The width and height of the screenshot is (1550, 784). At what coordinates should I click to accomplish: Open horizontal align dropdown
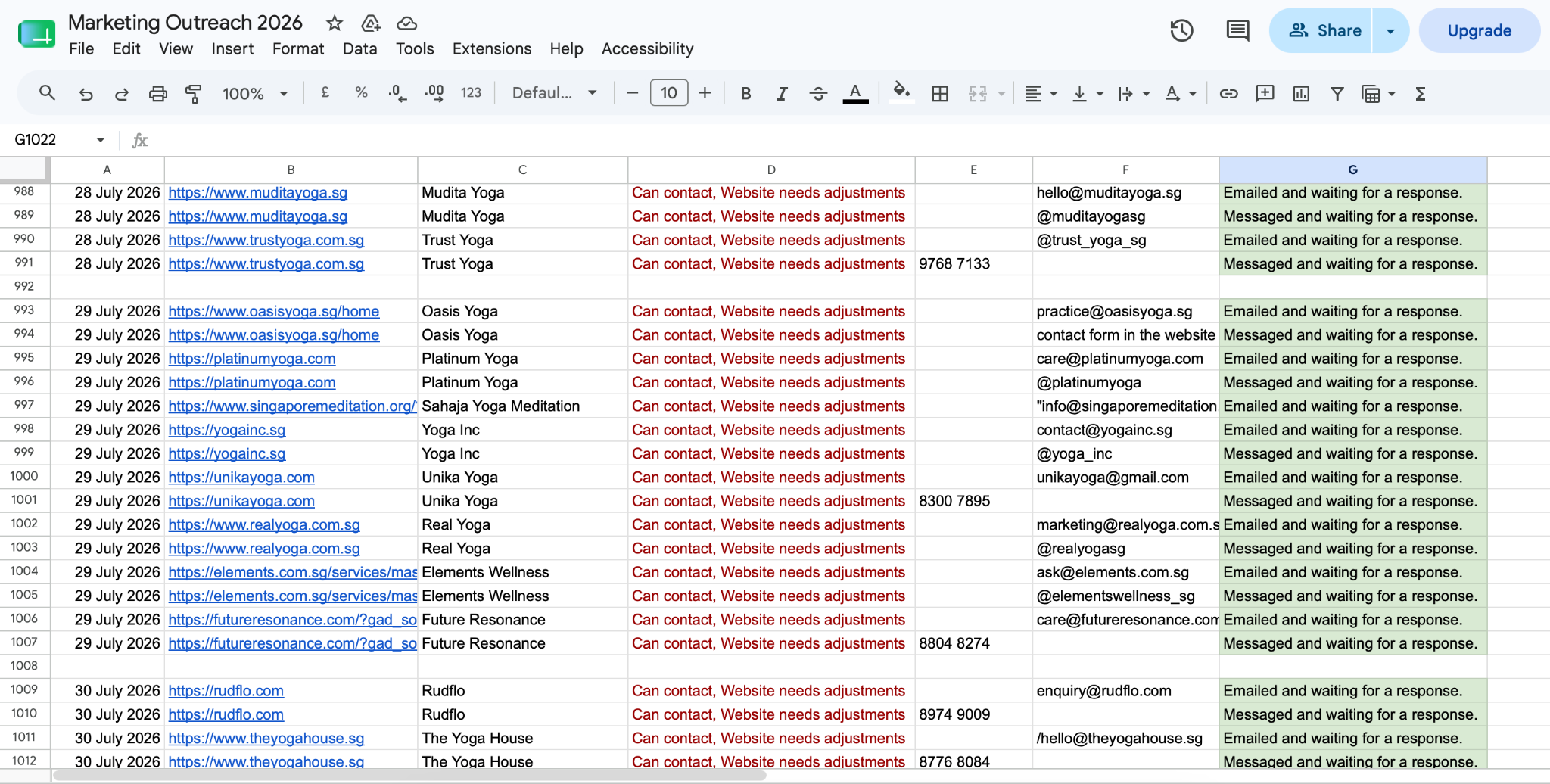[x=1041, y=93]
